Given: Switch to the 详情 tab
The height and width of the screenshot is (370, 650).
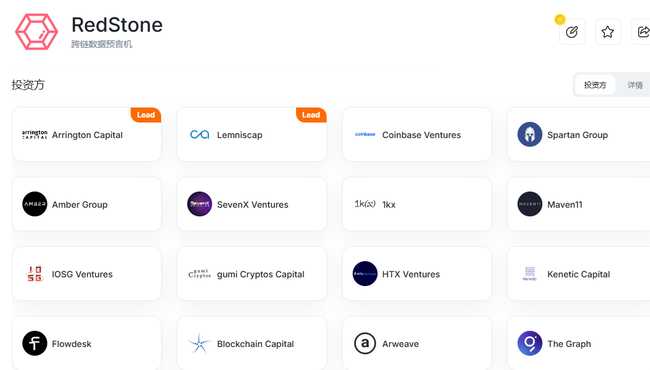Looking at the screenshot, I should 635,85.
